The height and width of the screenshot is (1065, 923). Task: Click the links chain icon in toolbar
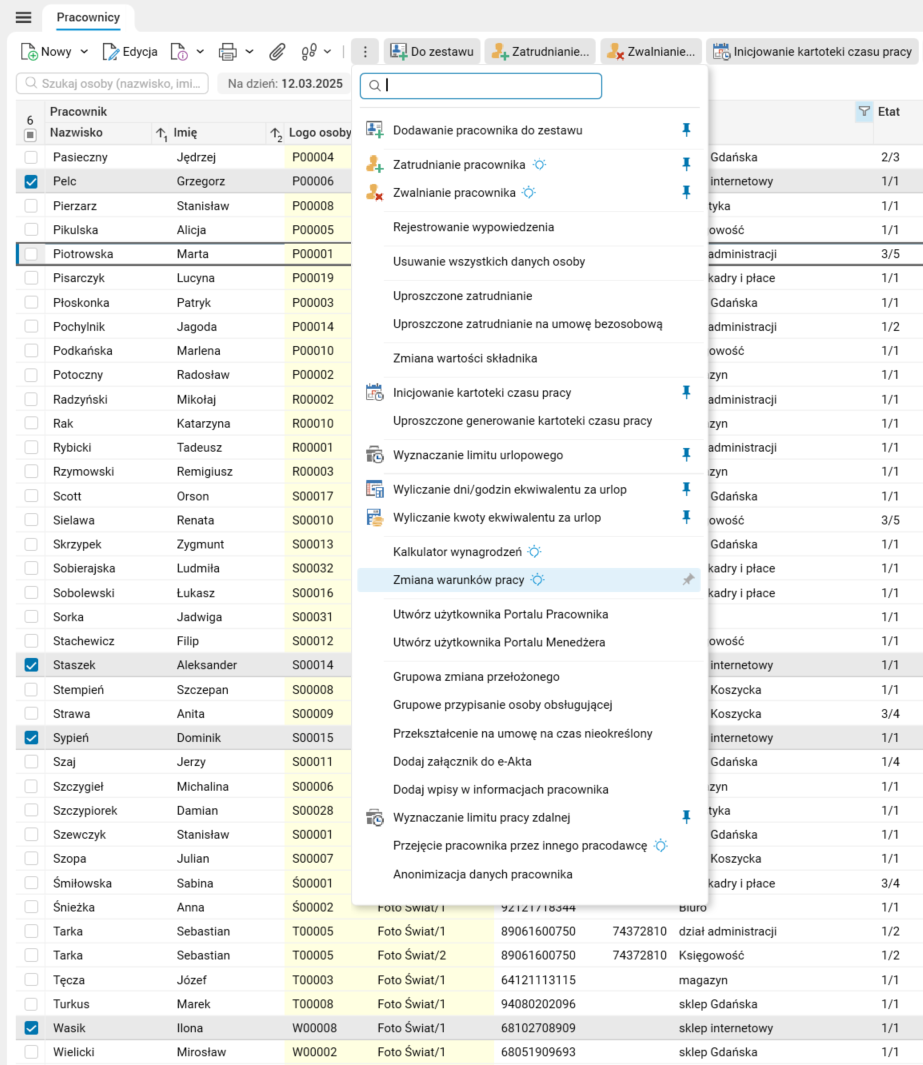(309, 52)
